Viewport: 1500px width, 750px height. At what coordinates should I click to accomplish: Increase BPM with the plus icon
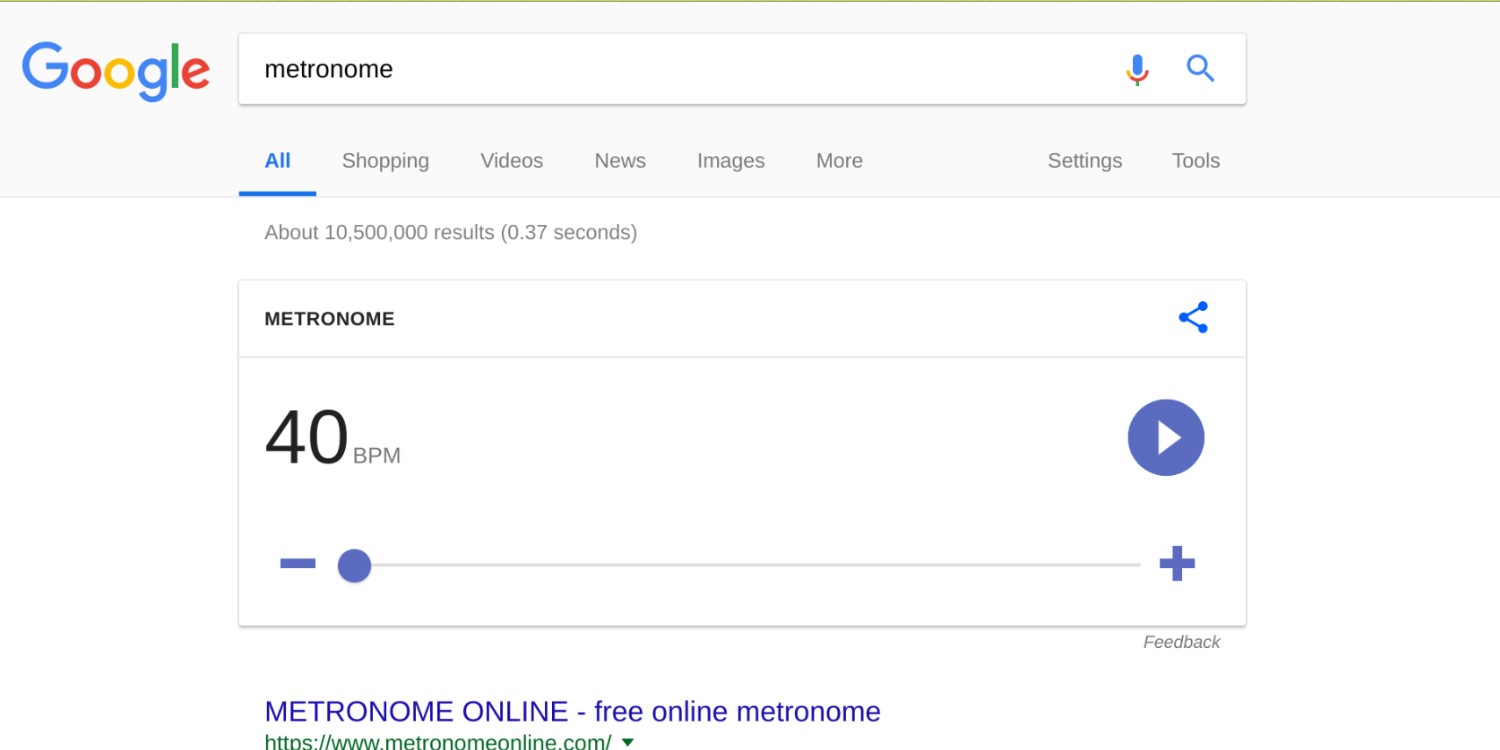pyautogui.click(x=1177, y=564)
